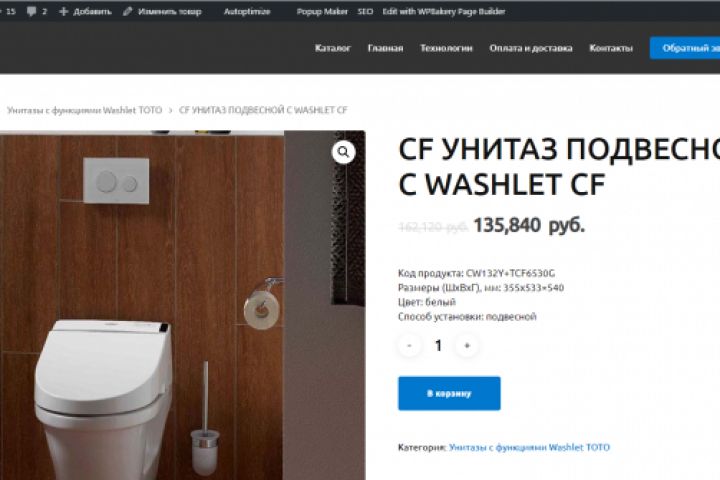Increase quantity with the plus button
This screenshot has width=720, height=480.
[467, 345]
